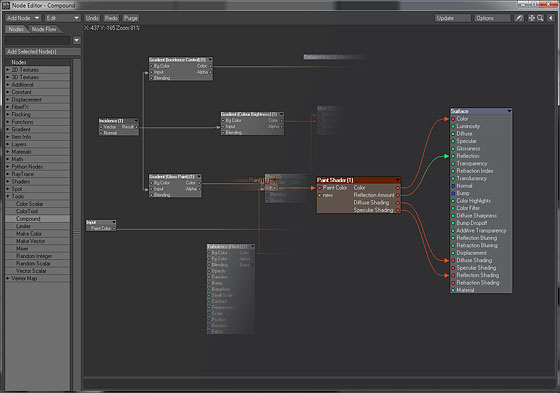Click the node search input field
560x393 pixels.
(38, 40)
